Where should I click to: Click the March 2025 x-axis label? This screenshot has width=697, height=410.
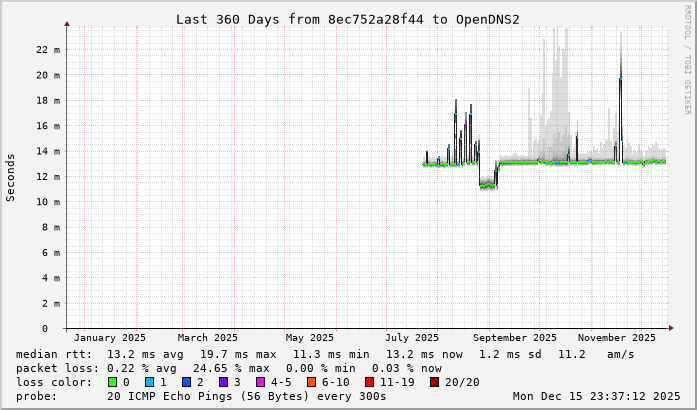[x=207, y=338]
